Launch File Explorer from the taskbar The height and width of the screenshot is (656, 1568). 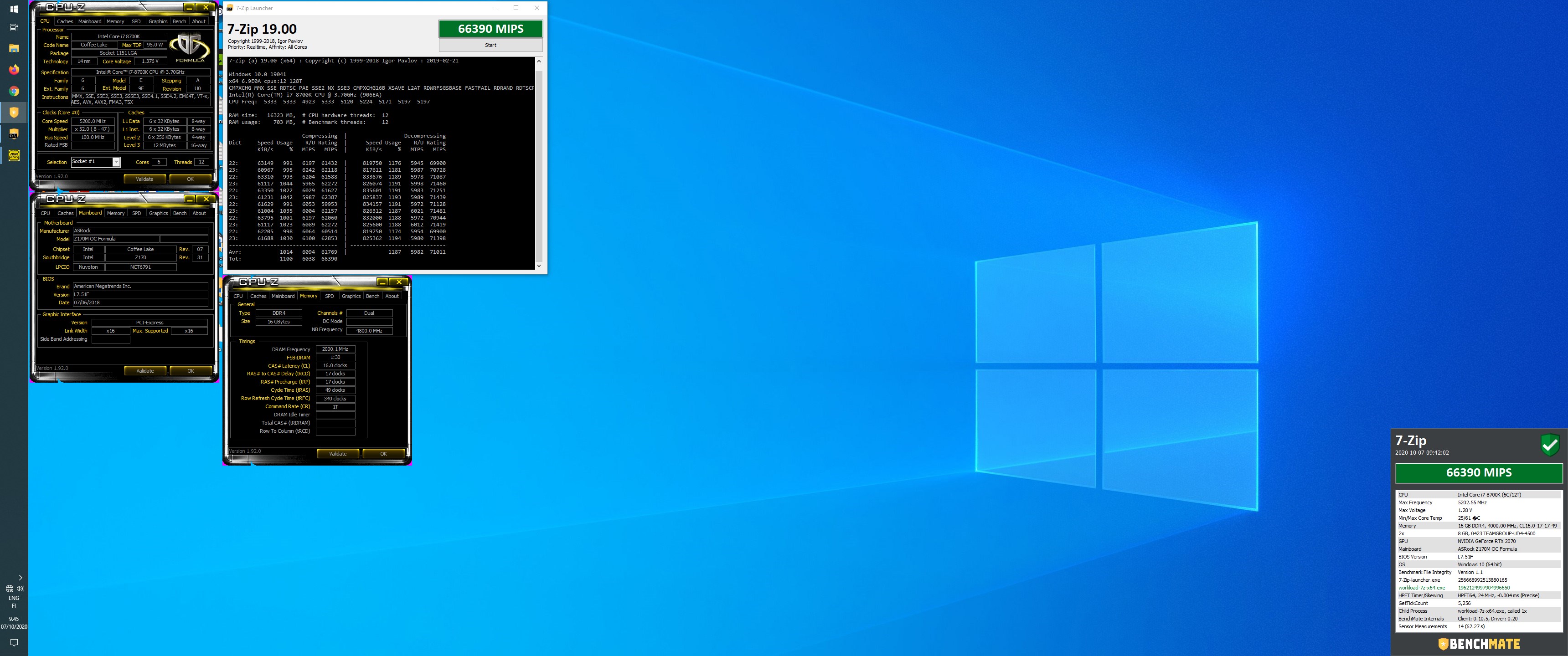(x=14, y=49)
